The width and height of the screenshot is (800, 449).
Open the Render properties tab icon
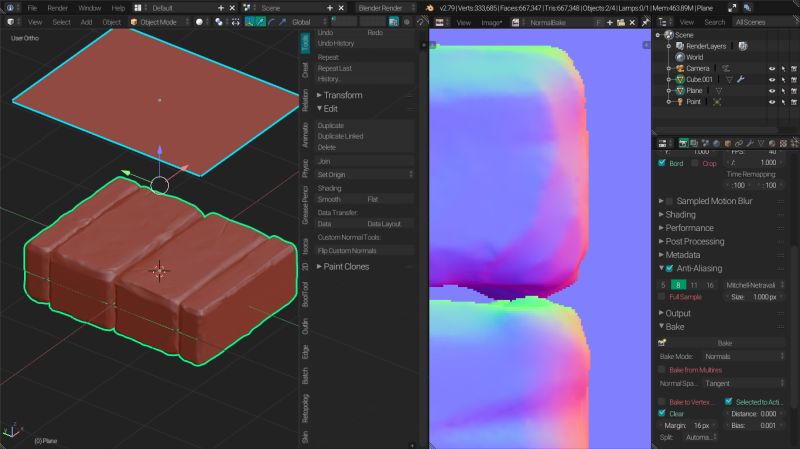tap(683, 143)
